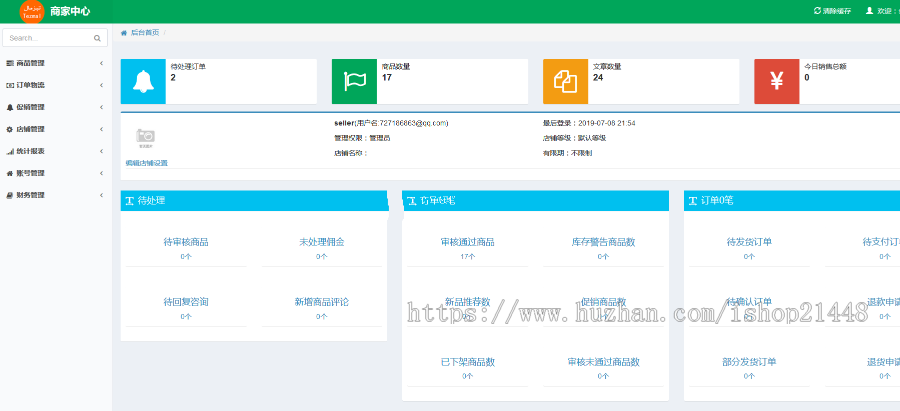Open the 待发货订单 link
Image resolution: width=900 pixels, height=411 pixels.
tap(749, 242)
